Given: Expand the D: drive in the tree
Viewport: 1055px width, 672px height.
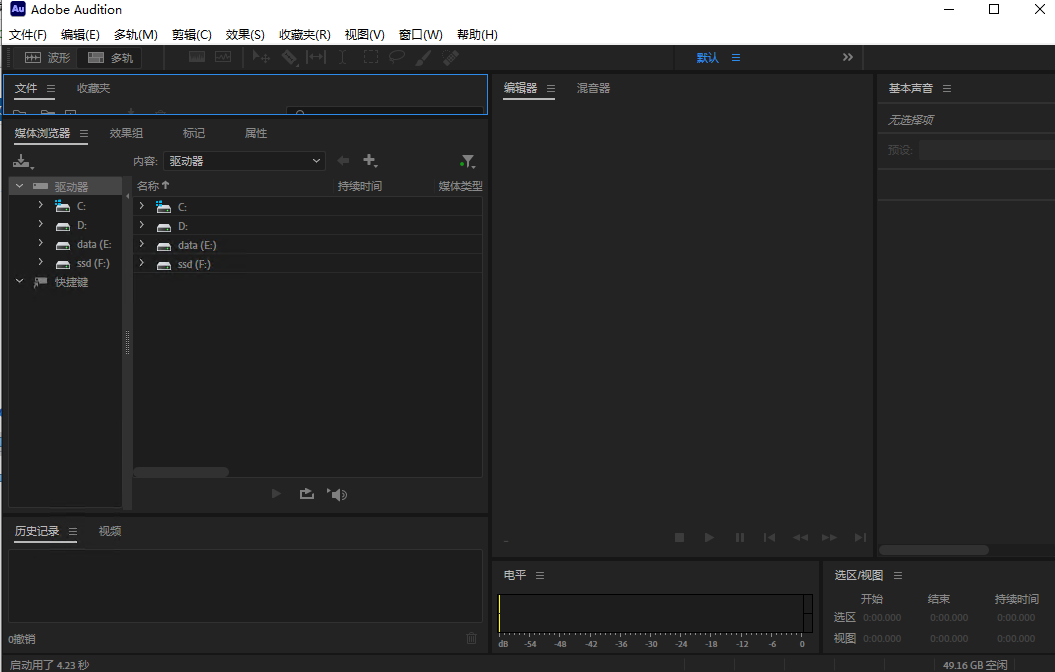Looking at the screenshot, I should click(40, 224).
